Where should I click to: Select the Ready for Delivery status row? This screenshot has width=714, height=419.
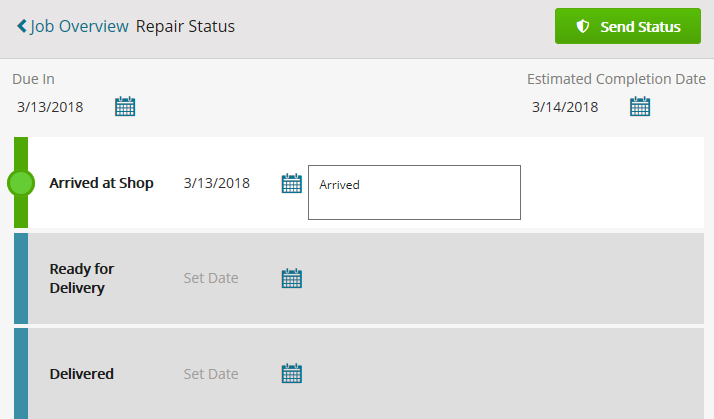pos(359,278)
